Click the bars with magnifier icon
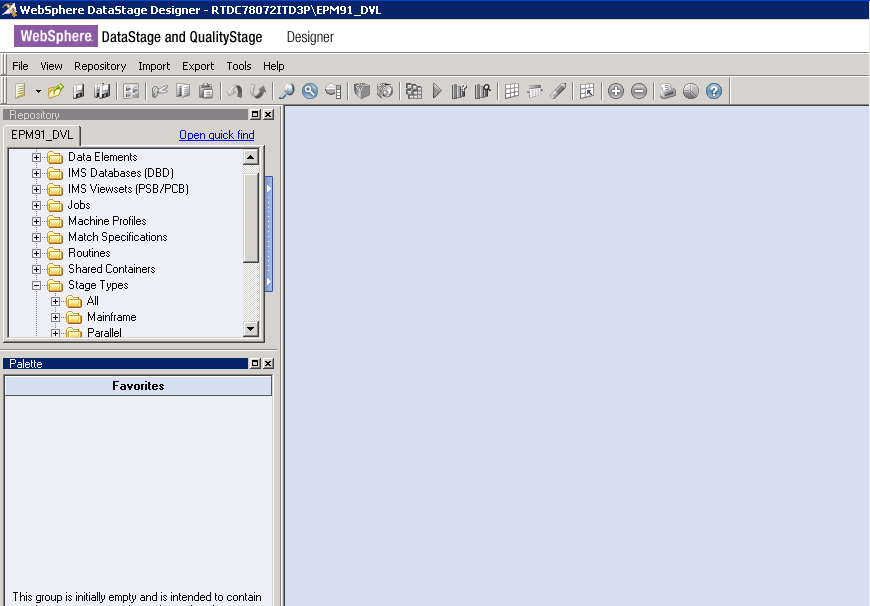The width and height of the screenshot is (870, 606). pyautogui.click(x=483, y=90)
